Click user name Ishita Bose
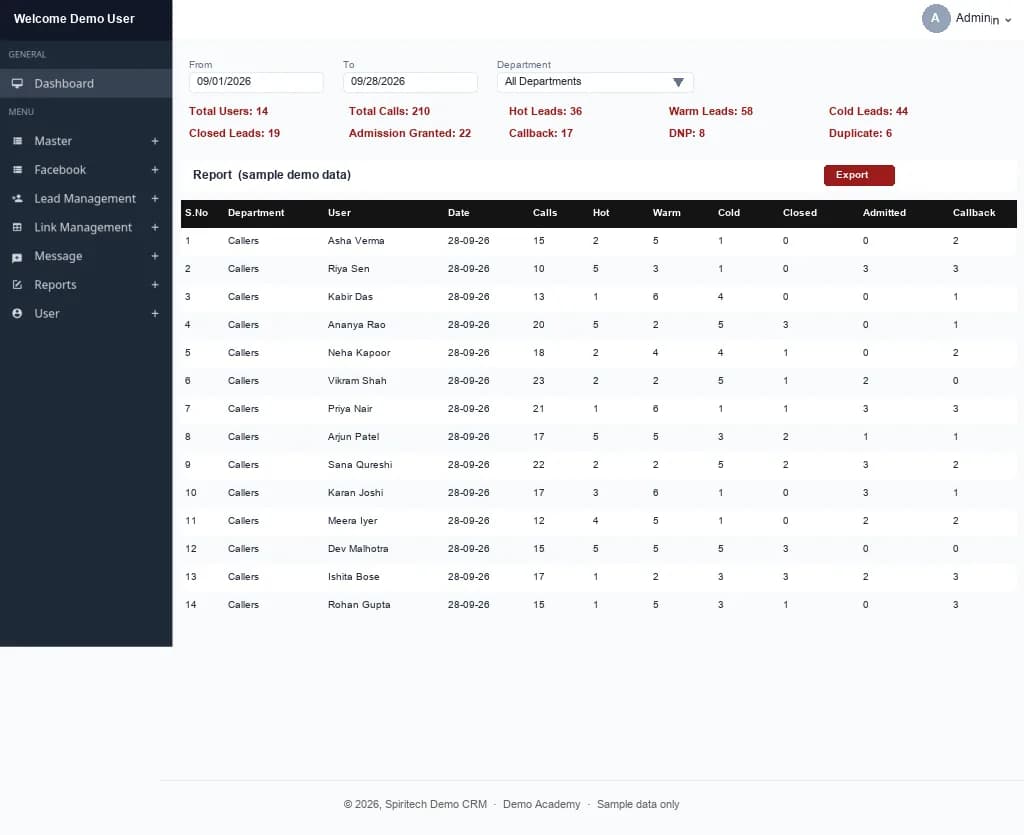 point(353,577)
